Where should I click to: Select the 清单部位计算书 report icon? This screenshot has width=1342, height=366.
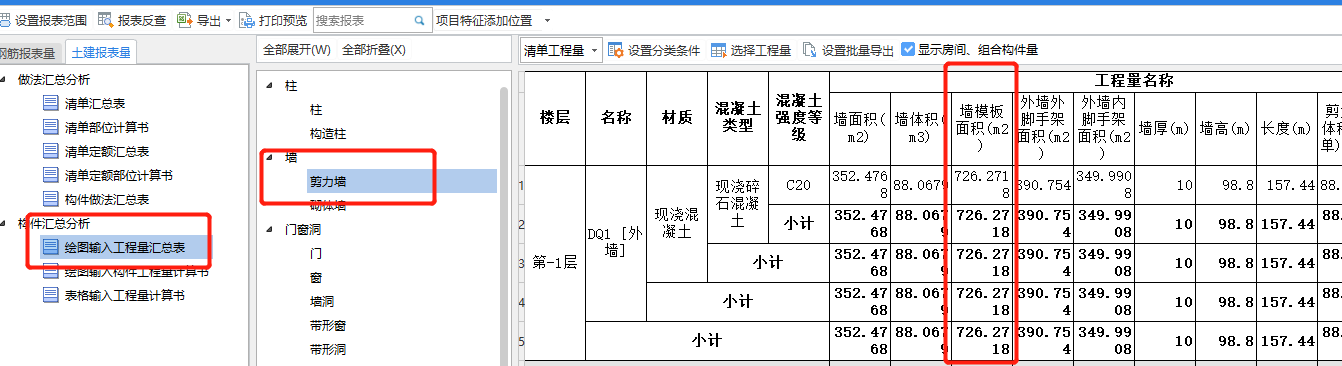click(51, 127)
